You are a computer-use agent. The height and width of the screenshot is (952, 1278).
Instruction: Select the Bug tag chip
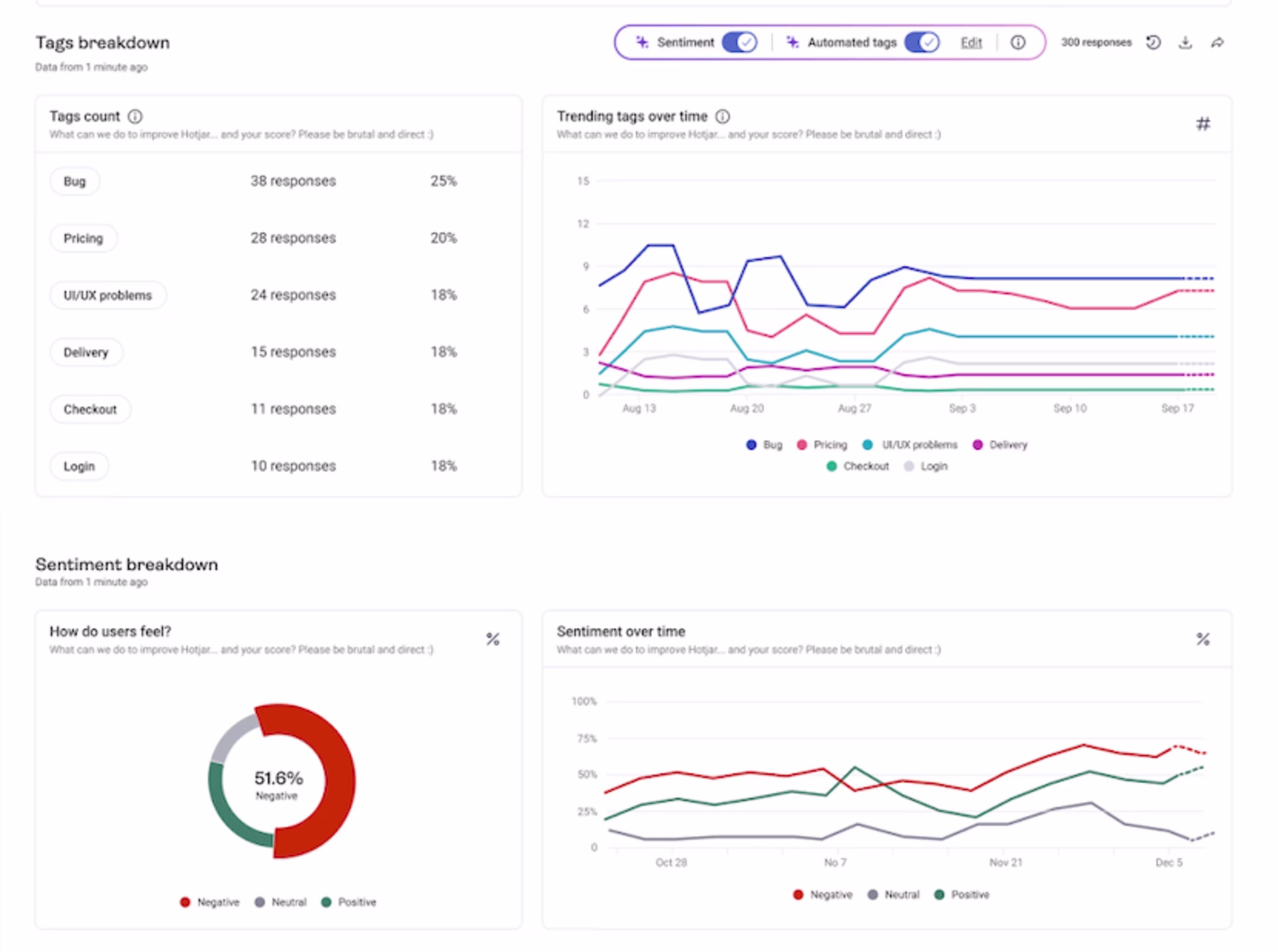74,181
